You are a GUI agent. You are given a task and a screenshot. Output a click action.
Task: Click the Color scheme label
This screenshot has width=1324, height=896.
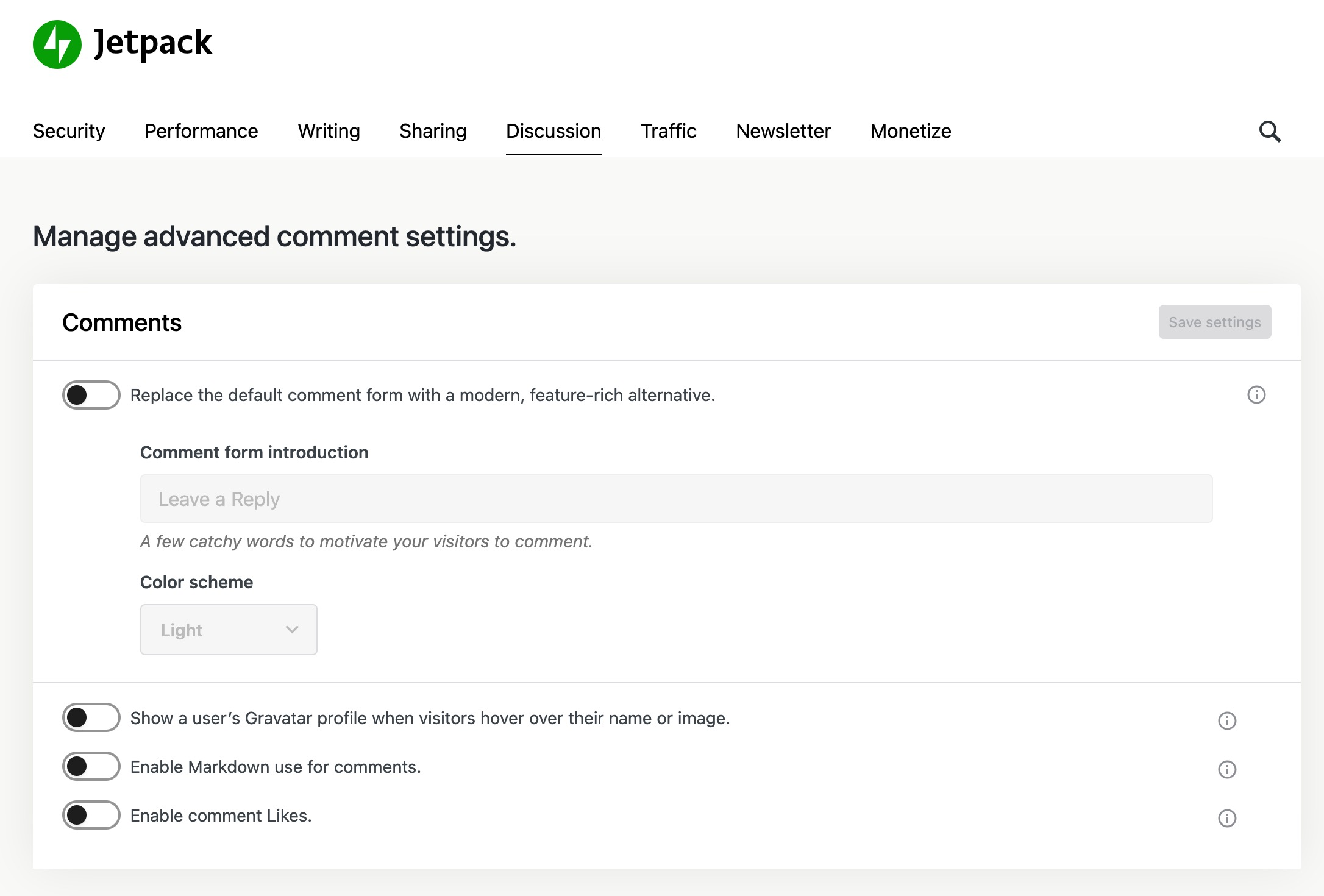pyautogui.click(x=196, y=582)
